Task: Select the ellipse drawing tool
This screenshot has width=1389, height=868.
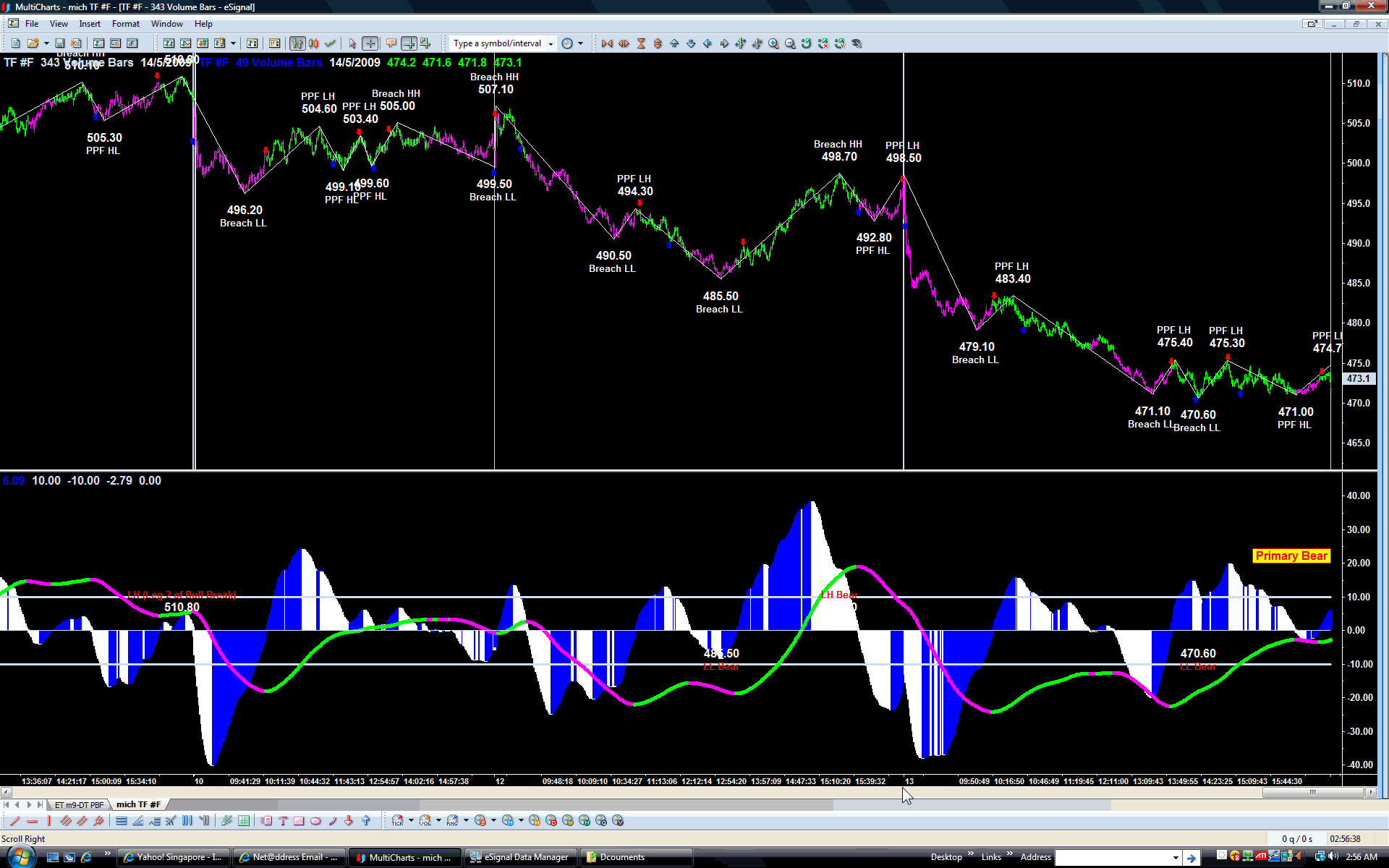Action: click(x=315, y=820)
